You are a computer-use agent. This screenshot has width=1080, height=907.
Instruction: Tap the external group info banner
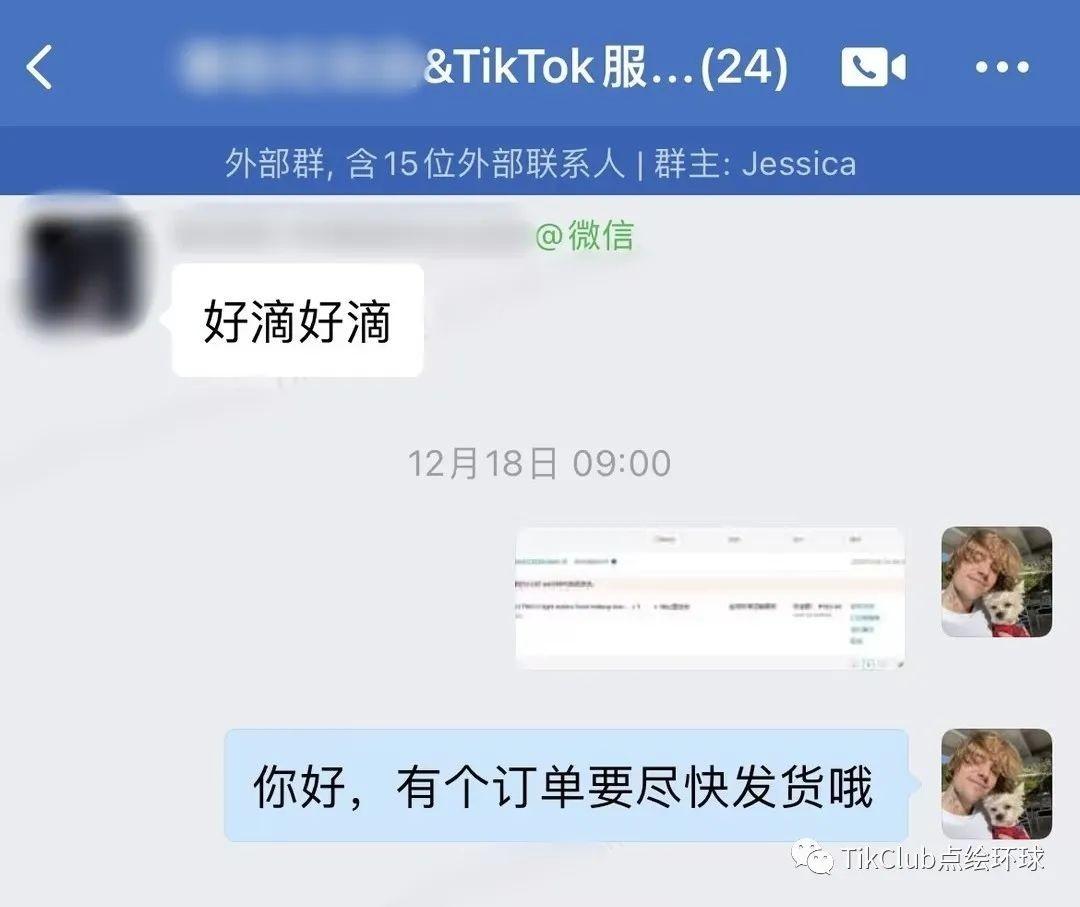540,164
